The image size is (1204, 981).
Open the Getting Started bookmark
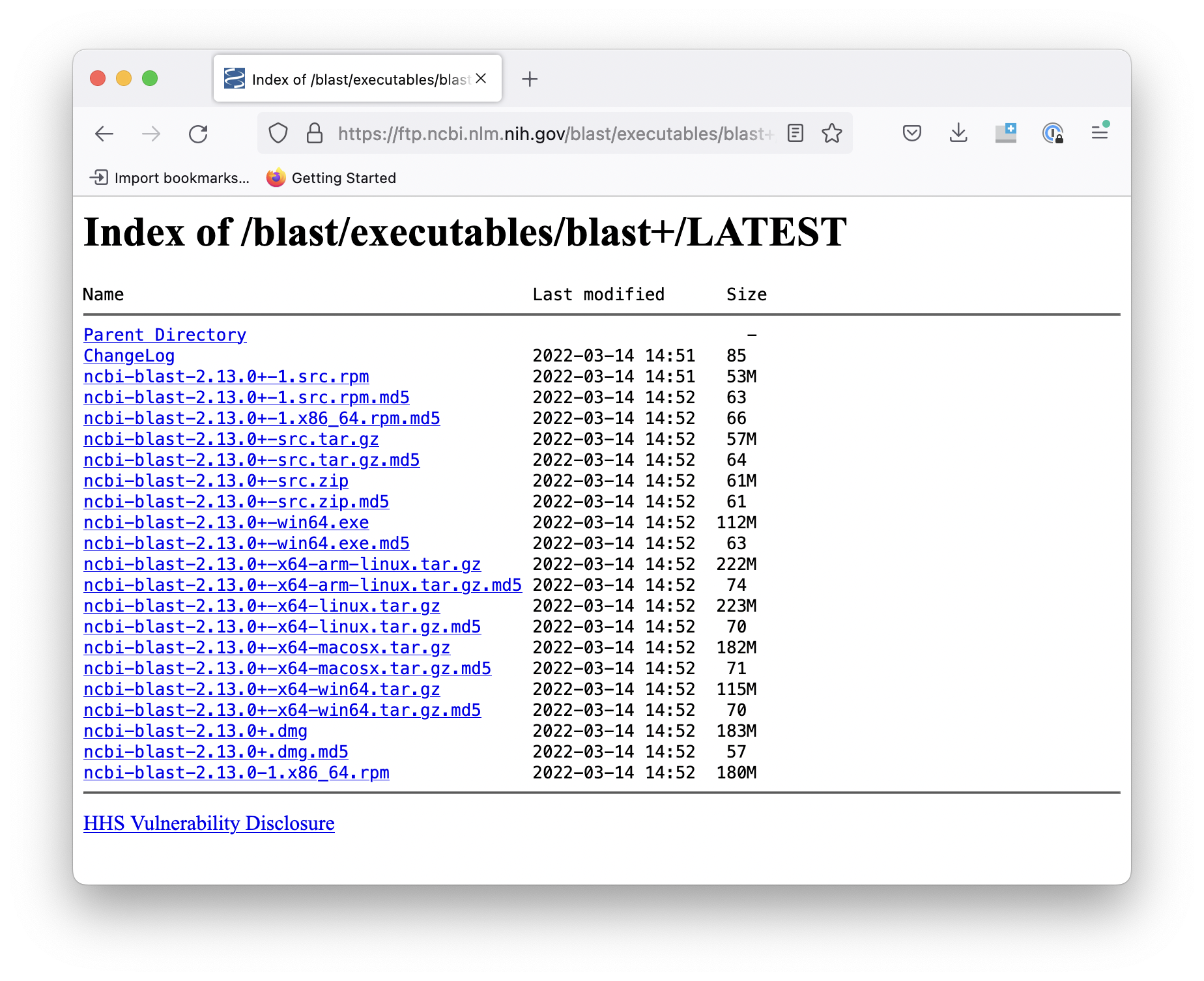pyautogui.click(x=331, y=178)
